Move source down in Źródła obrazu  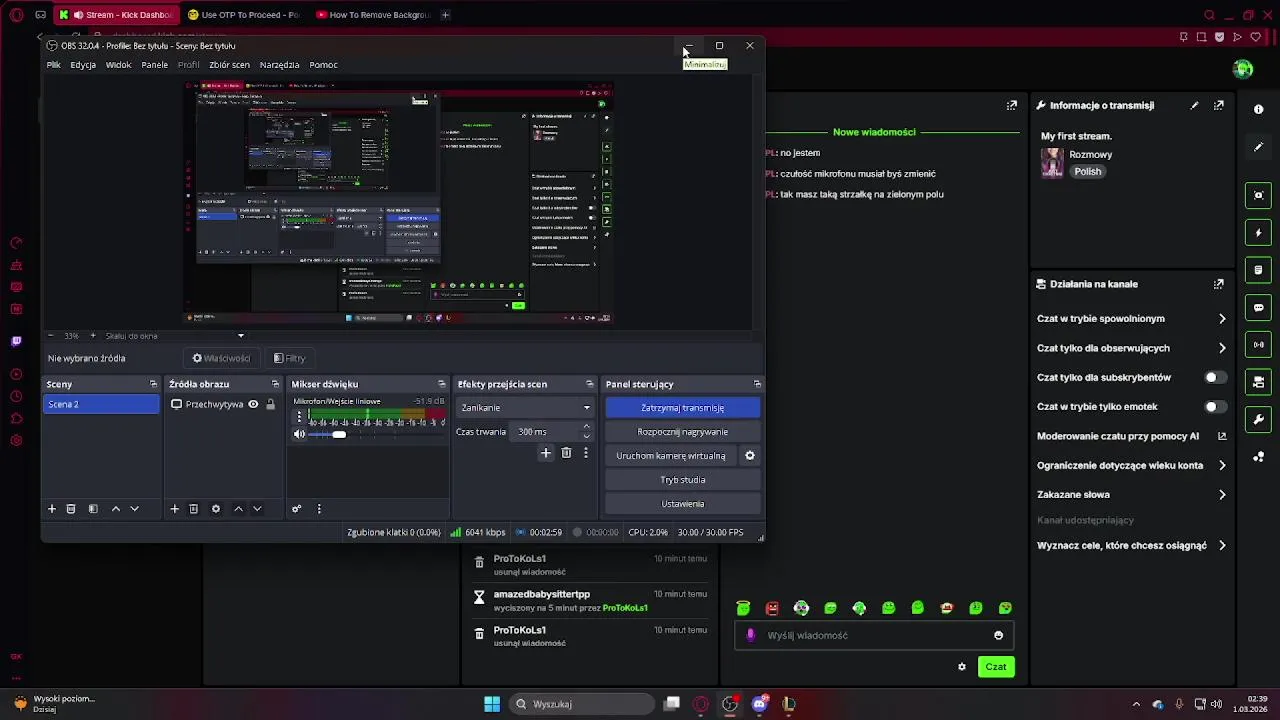point(257,509)
